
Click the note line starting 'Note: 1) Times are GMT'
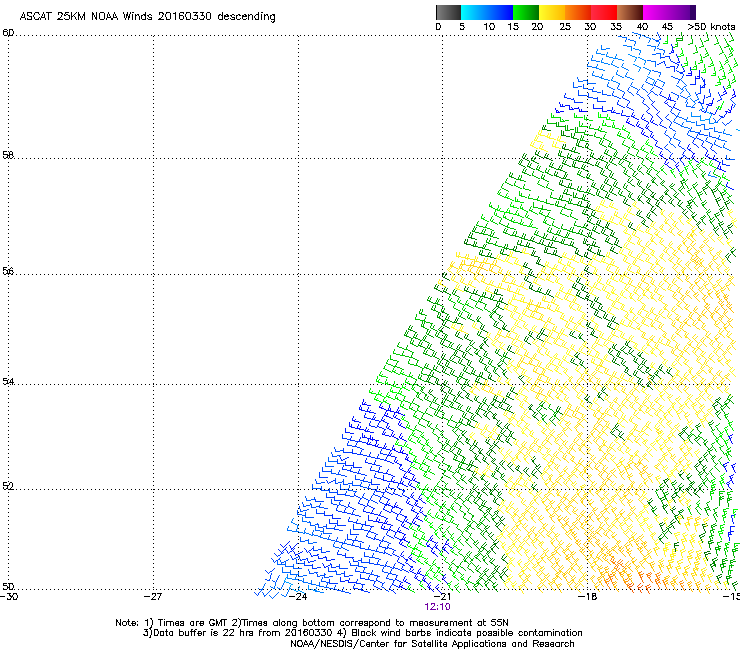[312, 623]
